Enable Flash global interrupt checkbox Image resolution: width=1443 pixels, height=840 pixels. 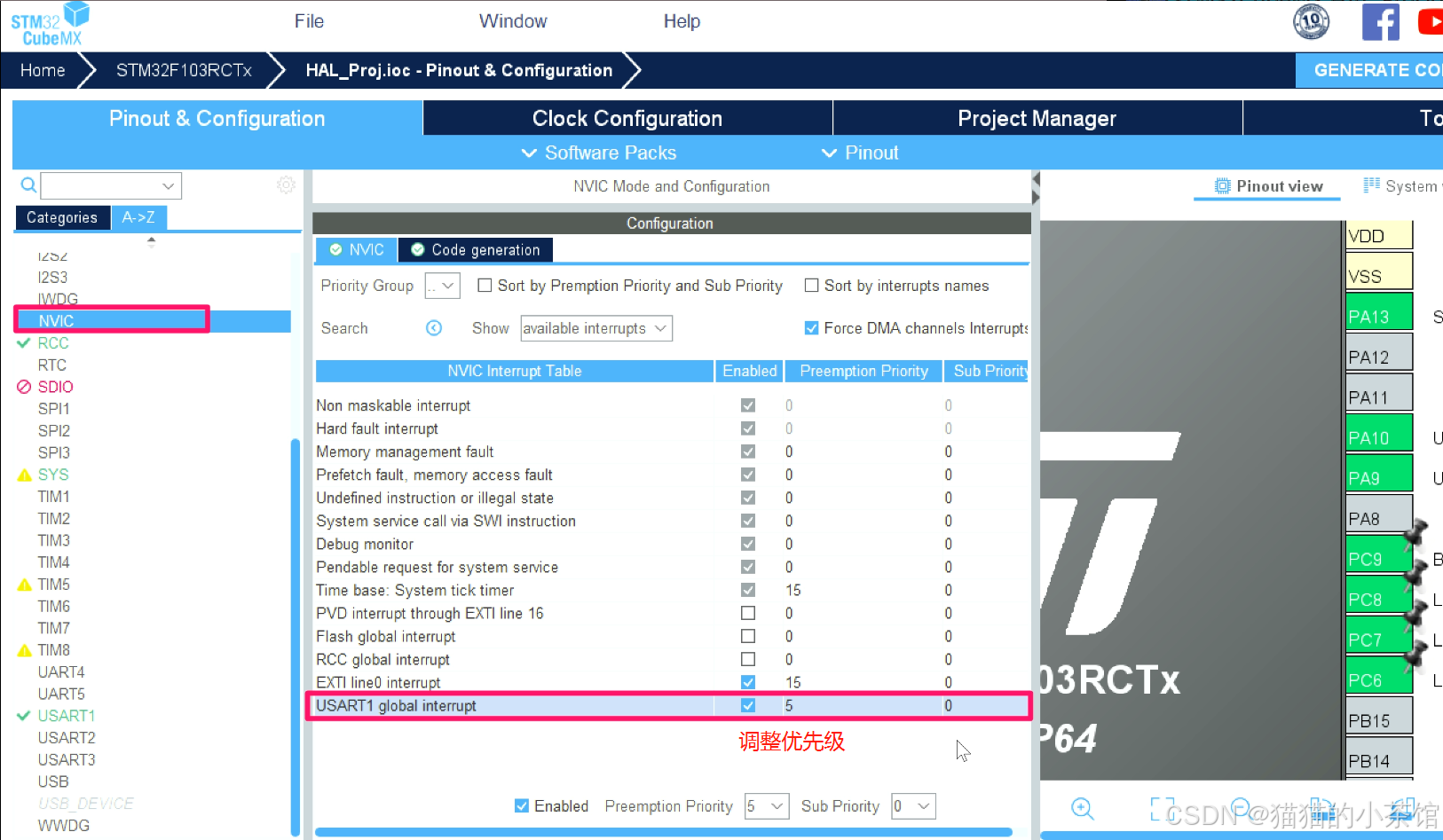pos(748,636)
